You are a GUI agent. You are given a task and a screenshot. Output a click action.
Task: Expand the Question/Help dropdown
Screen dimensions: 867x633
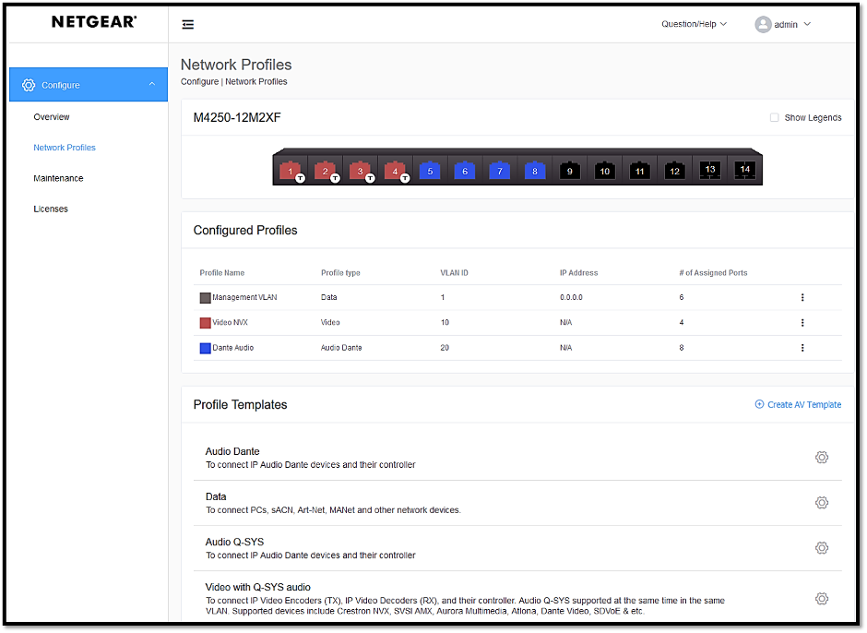694,24
